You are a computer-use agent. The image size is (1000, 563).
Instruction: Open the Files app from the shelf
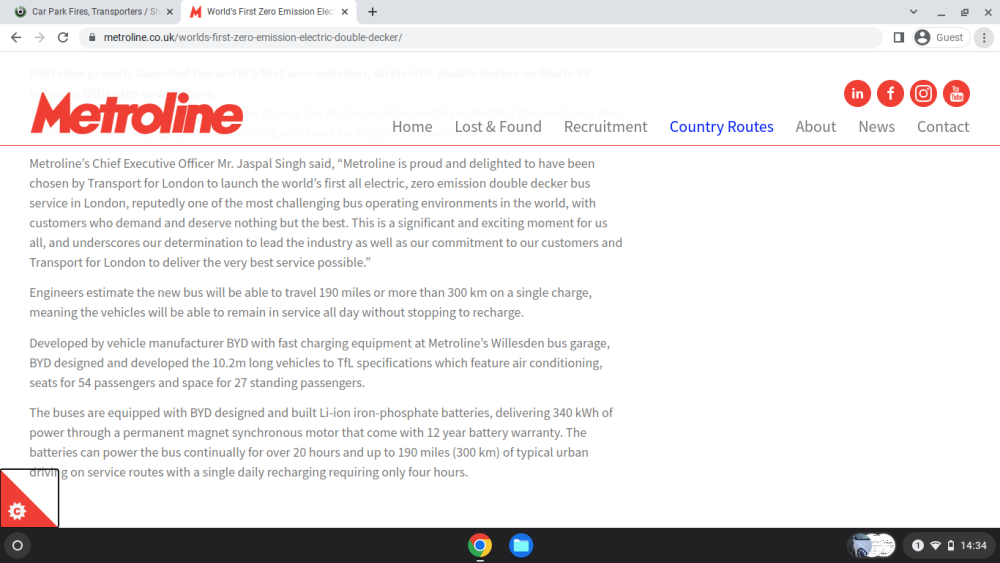(x=520, y=545)
